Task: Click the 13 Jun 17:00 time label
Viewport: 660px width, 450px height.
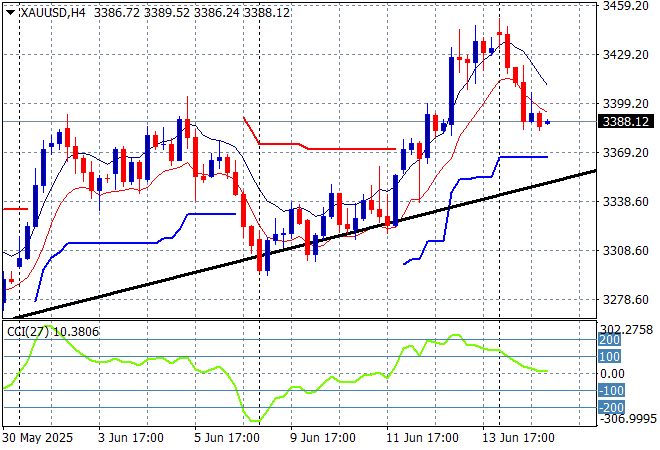Action: (518, 438)
